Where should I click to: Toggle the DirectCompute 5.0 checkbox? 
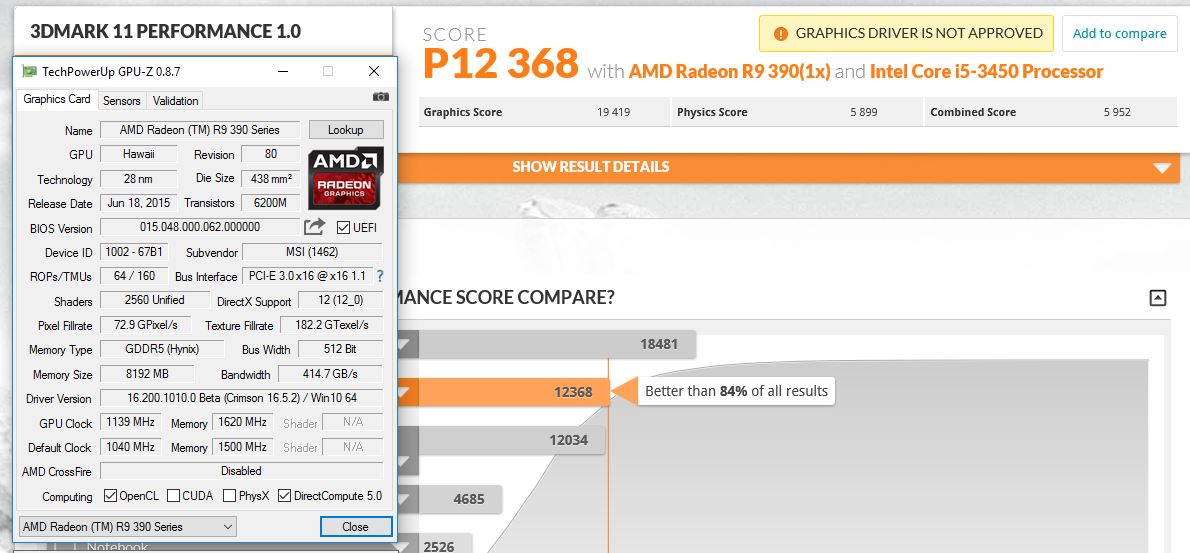click(285, 496)
